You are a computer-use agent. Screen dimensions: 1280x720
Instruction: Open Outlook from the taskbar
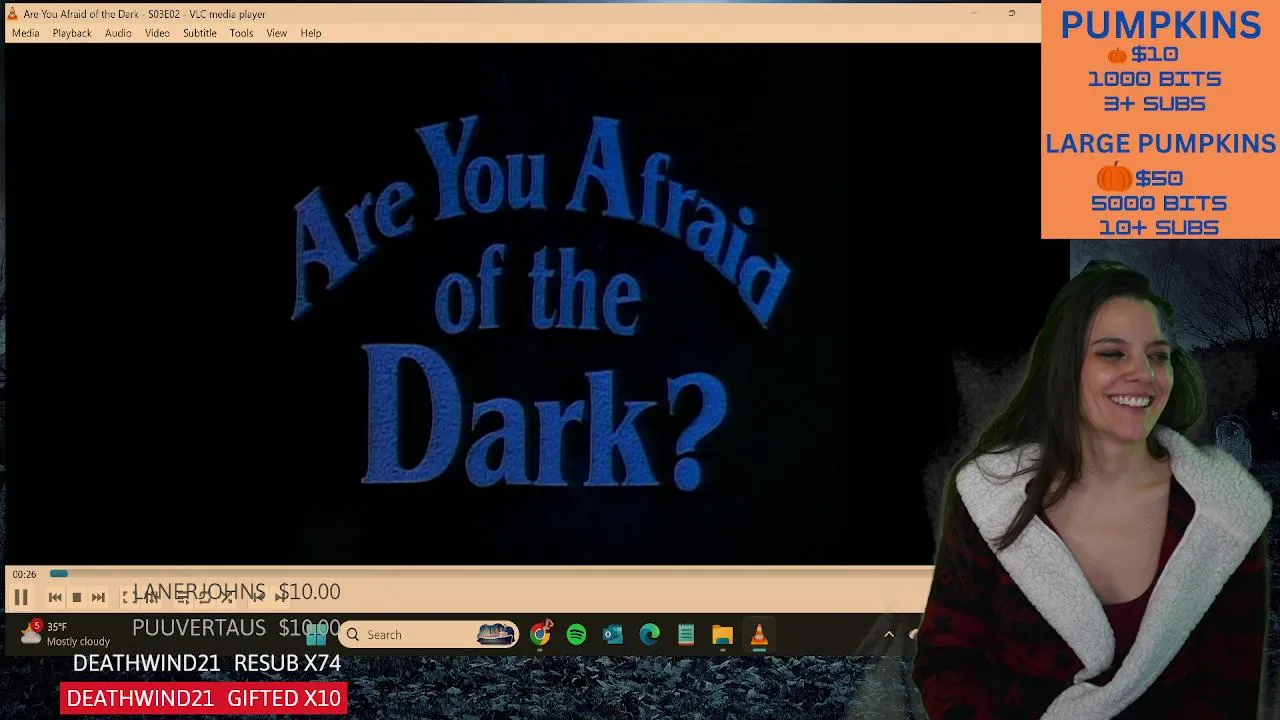pyautogui.click(x=613, y=634)
